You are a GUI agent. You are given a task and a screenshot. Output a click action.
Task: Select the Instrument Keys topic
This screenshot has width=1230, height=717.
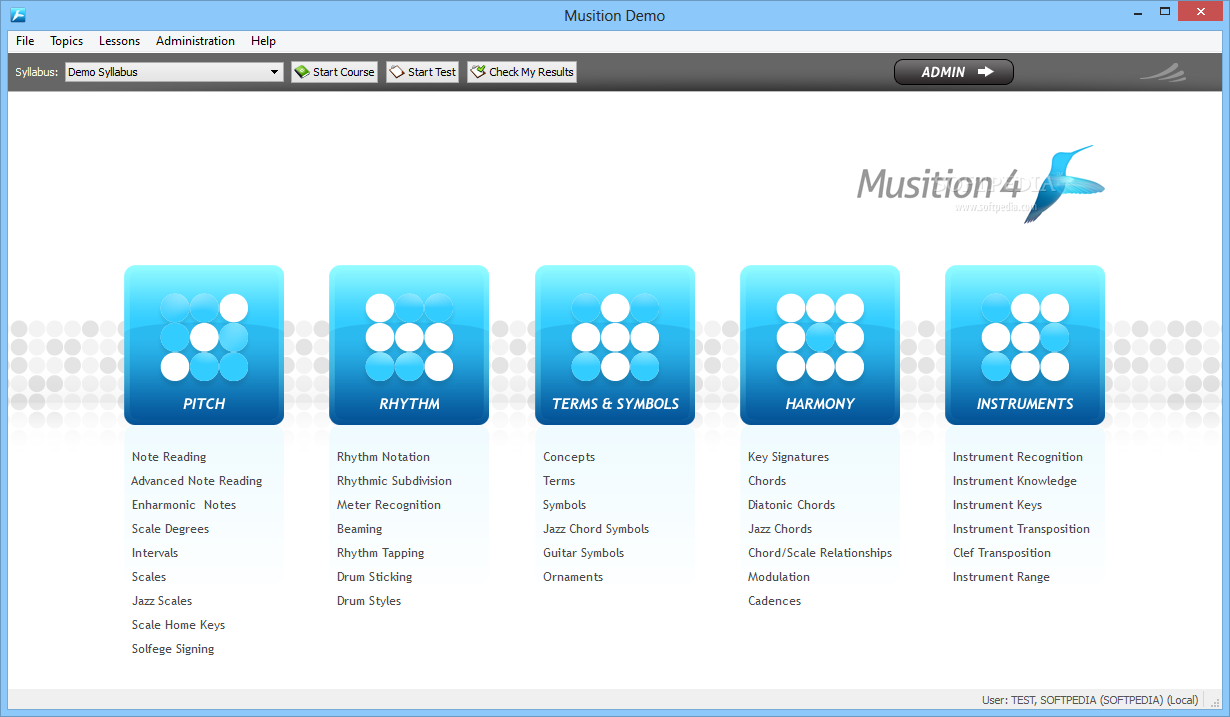(998, 505)
